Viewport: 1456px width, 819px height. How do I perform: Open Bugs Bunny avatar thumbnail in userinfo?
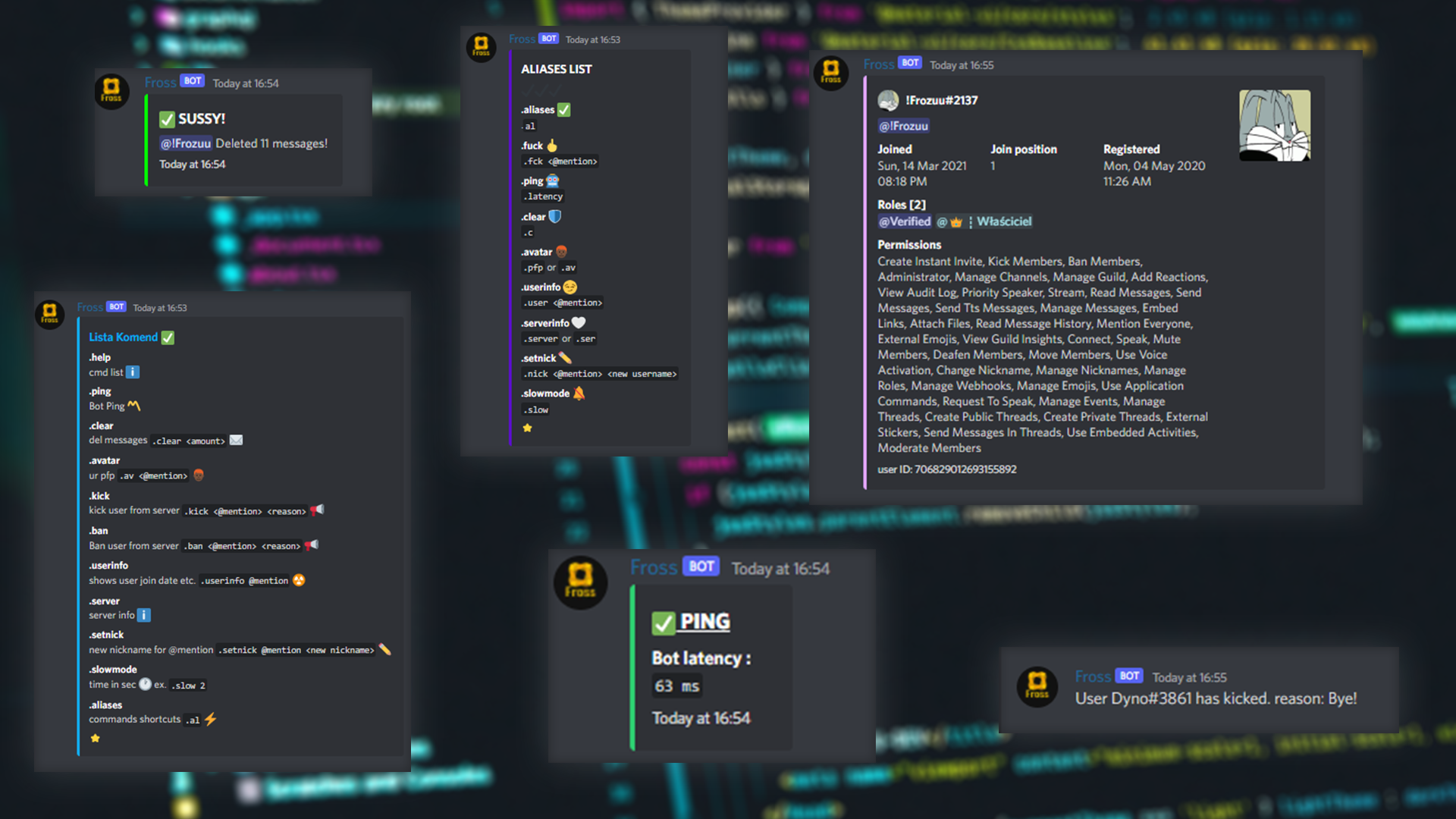point(1274,126)
